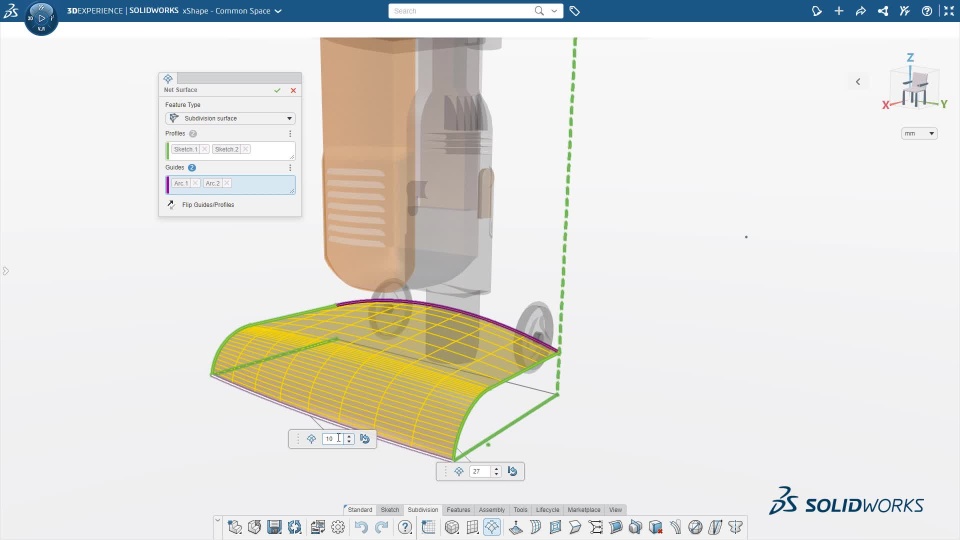
Task: Switch to the Subdivision tab
Action: coord(422,509)
